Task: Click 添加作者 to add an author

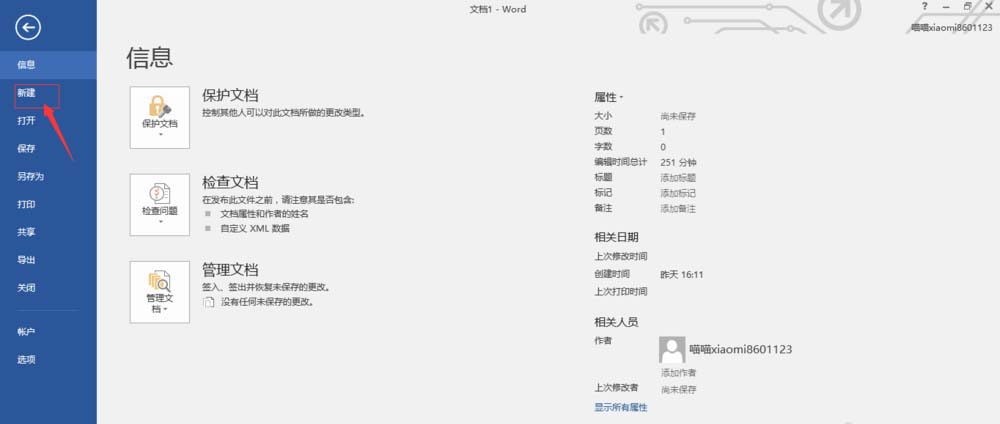Action: click(679, 373)
